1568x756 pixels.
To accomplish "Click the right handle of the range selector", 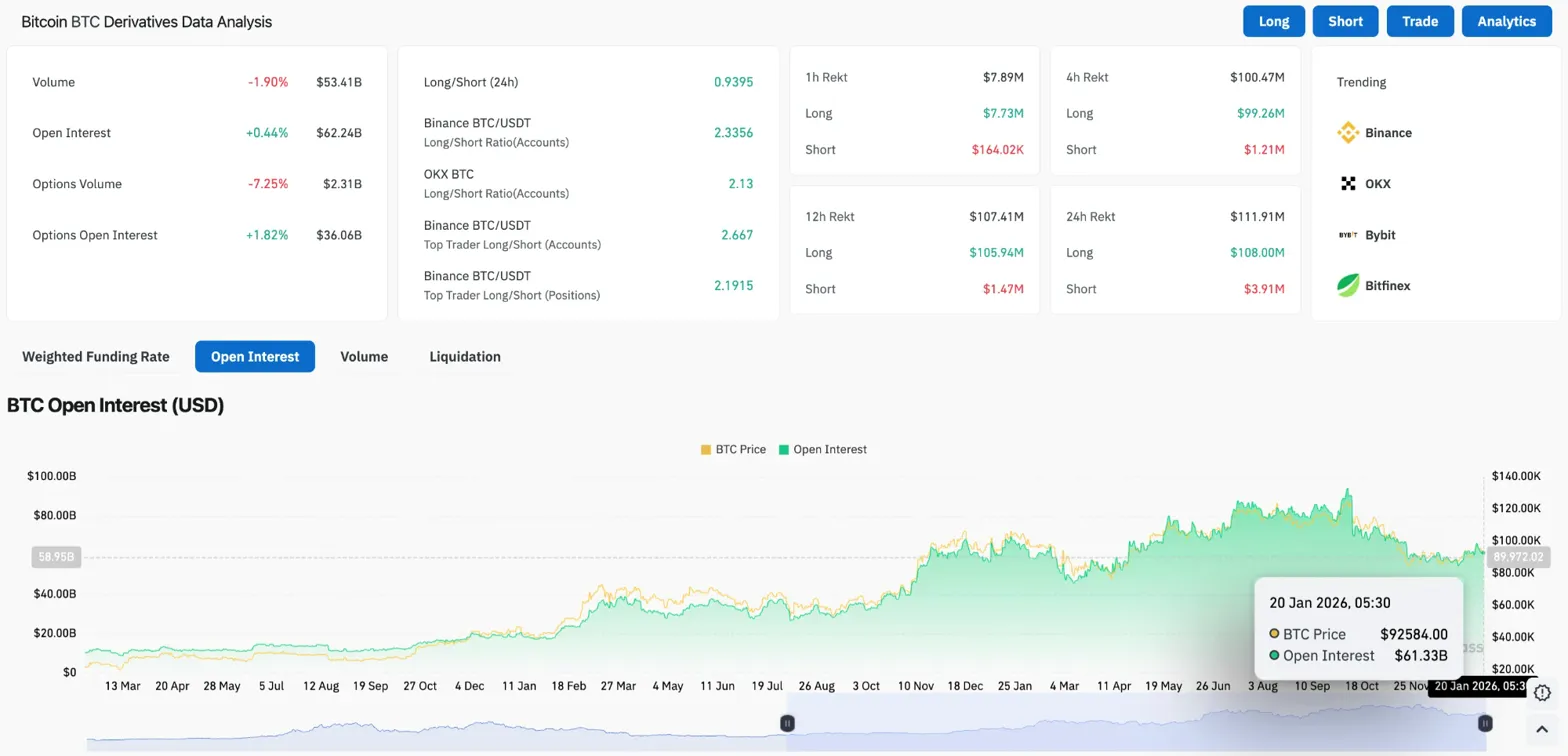I will click(x=1485, y=723).
